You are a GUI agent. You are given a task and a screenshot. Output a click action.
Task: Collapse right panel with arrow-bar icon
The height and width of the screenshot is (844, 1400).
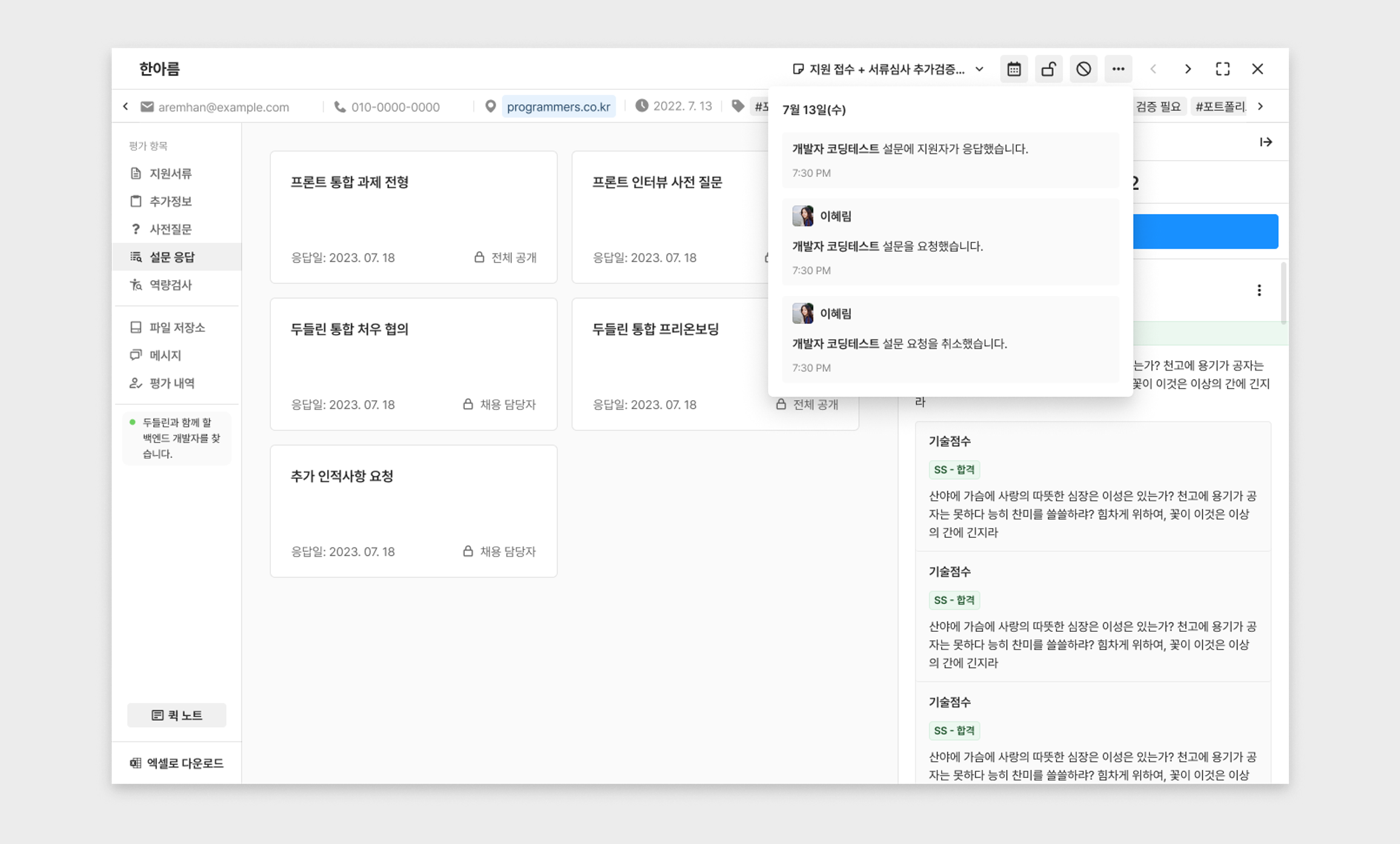[1265, 142]
